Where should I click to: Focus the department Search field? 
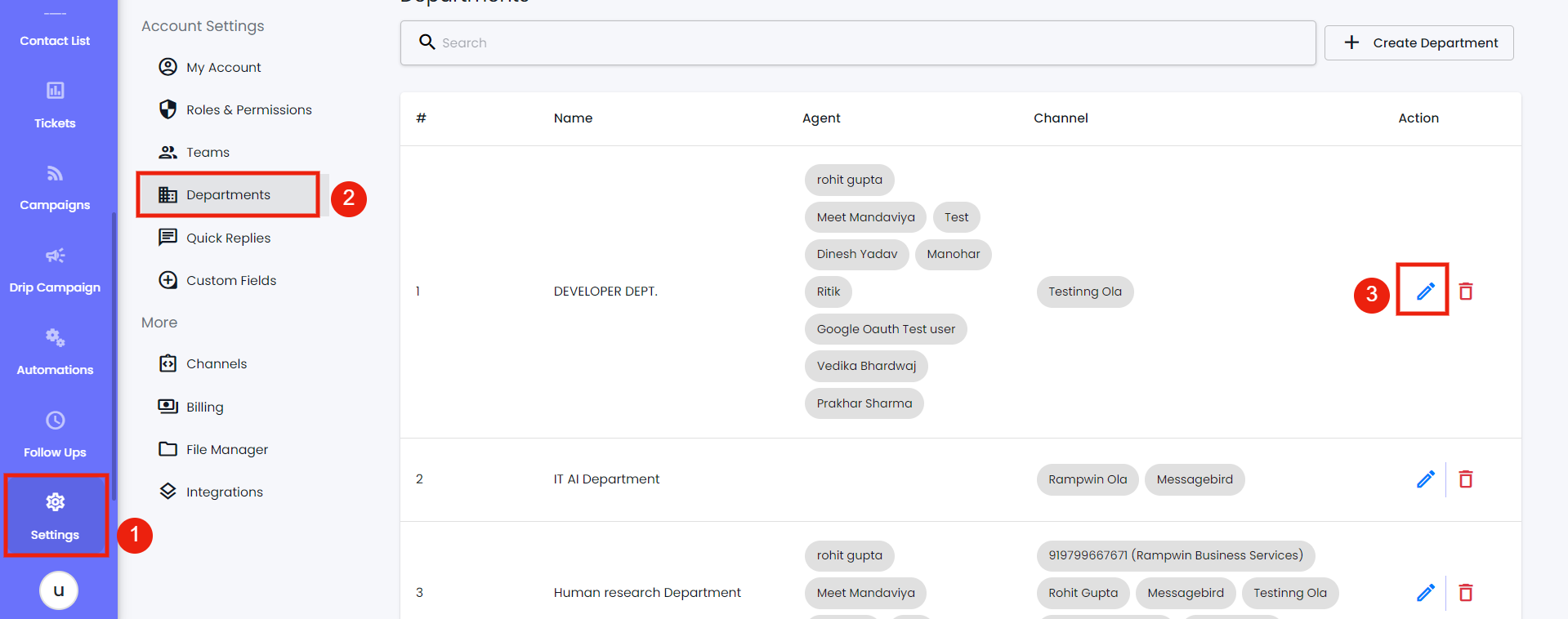(858, 42)
